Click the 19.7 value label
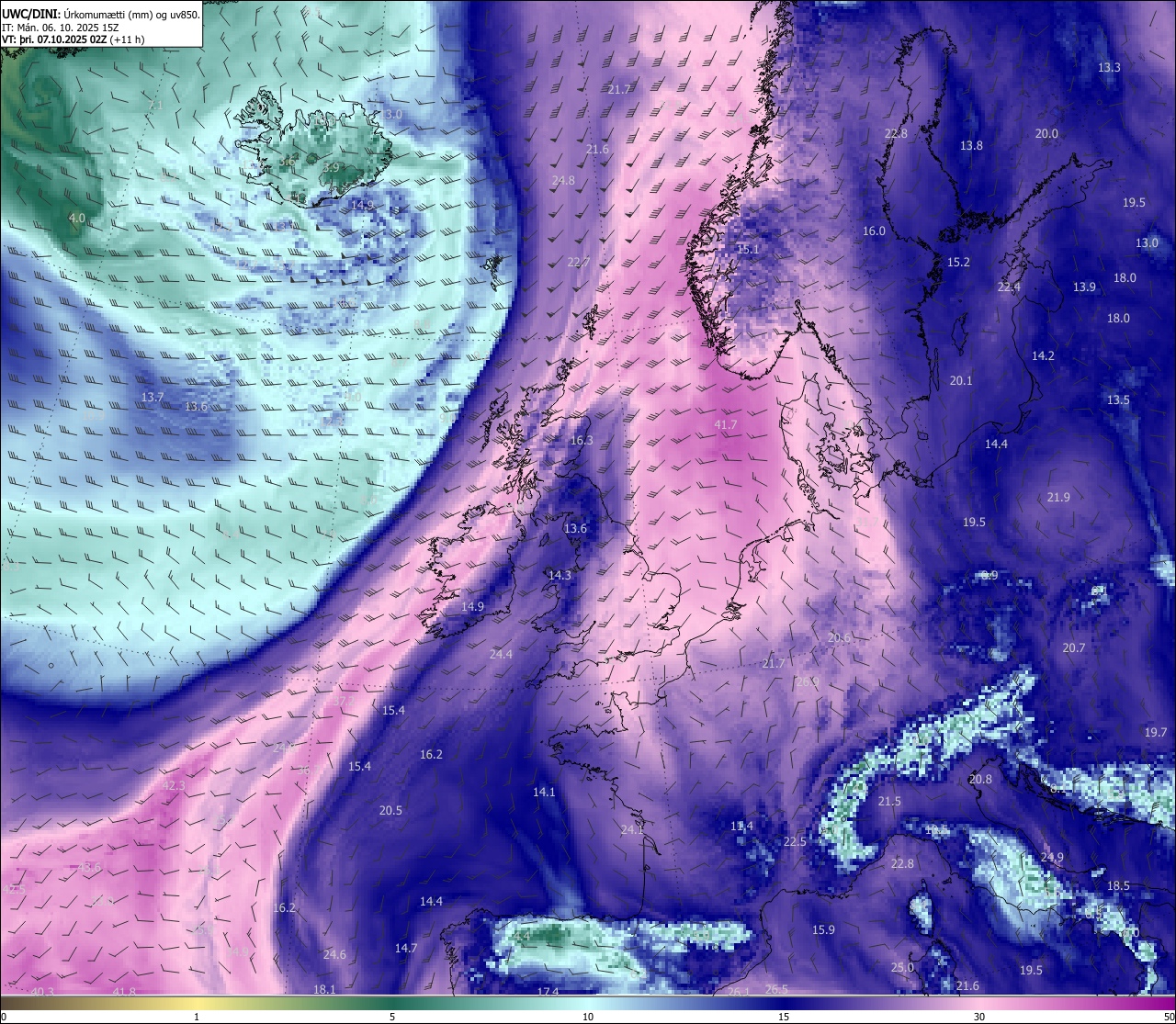The image size is (1176, 1024). click(1156, 732)
